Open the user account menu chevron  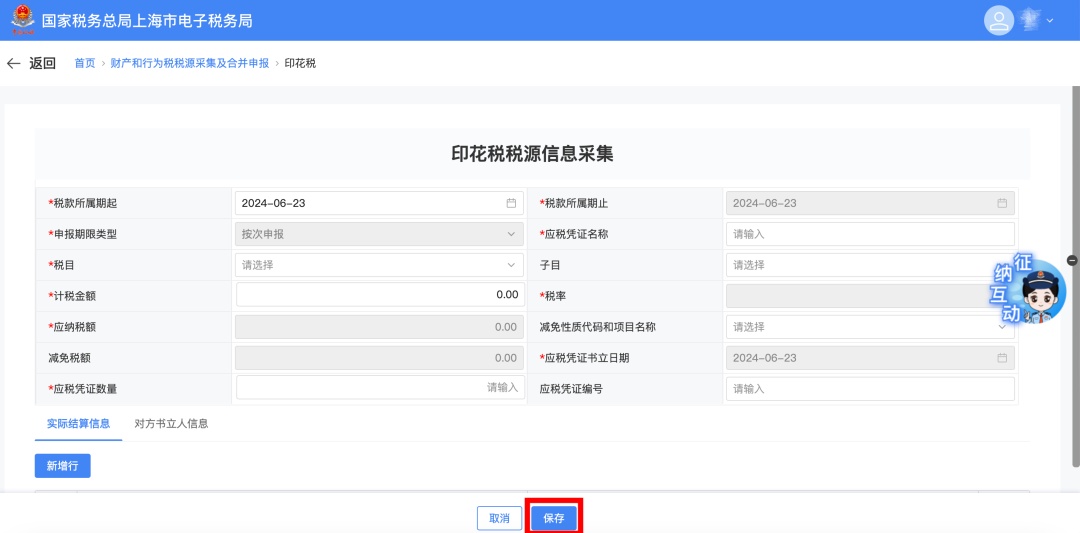(x=1050, y=21)
